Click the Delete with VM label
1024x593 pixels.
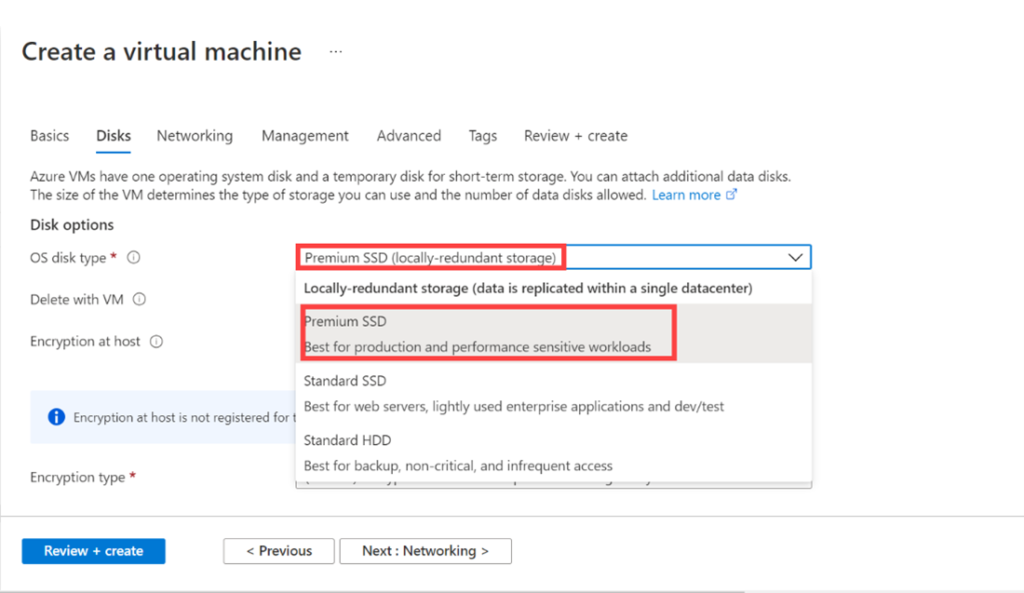point(76,299)
